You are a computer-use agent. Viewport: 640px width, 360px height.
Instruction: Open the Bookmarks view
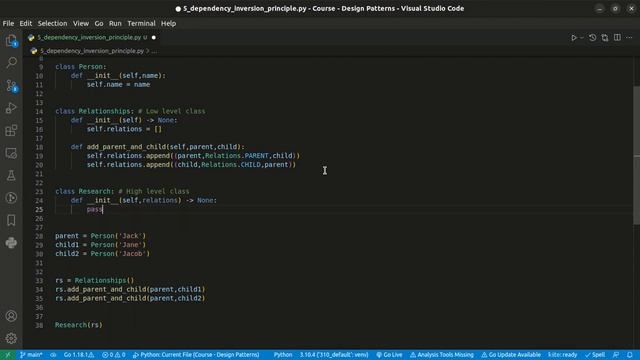11,220
